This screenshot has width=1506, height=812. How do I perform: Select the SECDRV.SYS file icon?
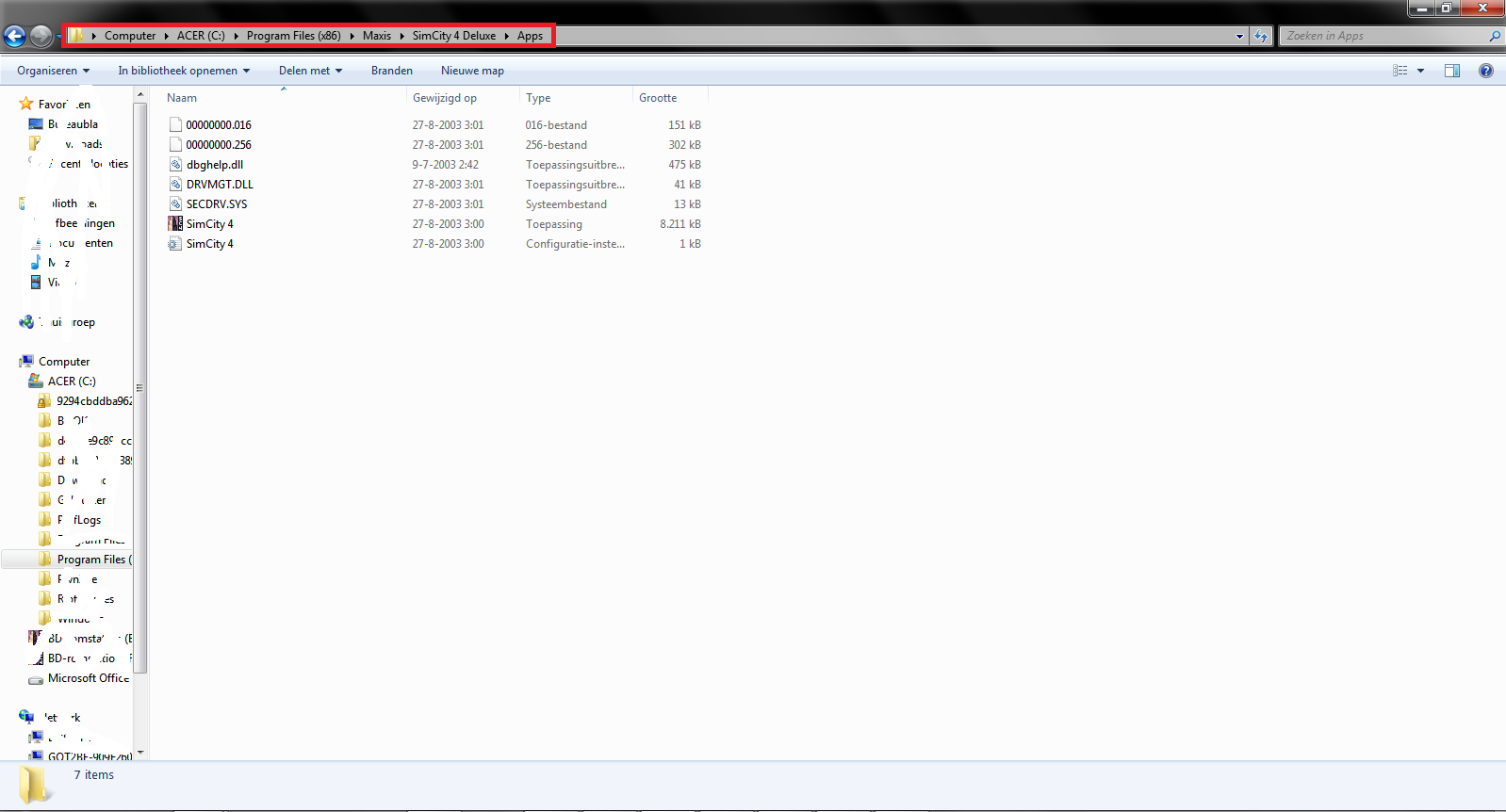tap(175, 203)
